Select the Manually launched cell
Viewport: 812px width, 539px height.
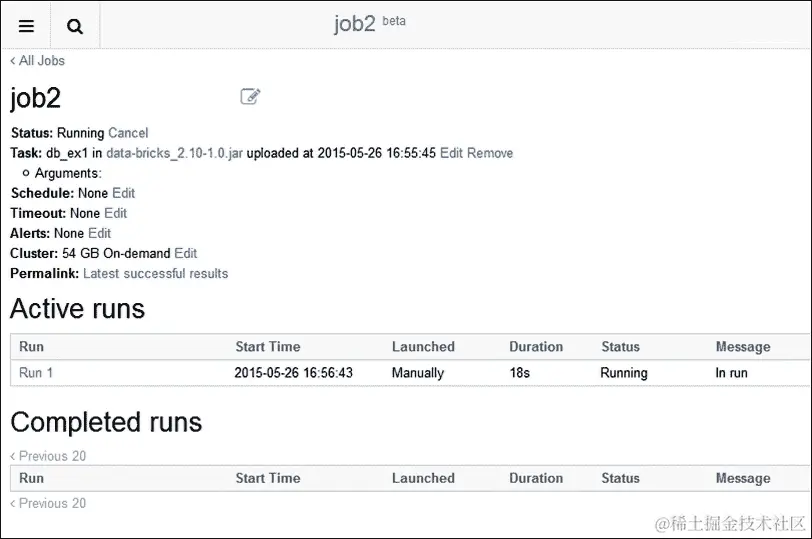[418, 373]
